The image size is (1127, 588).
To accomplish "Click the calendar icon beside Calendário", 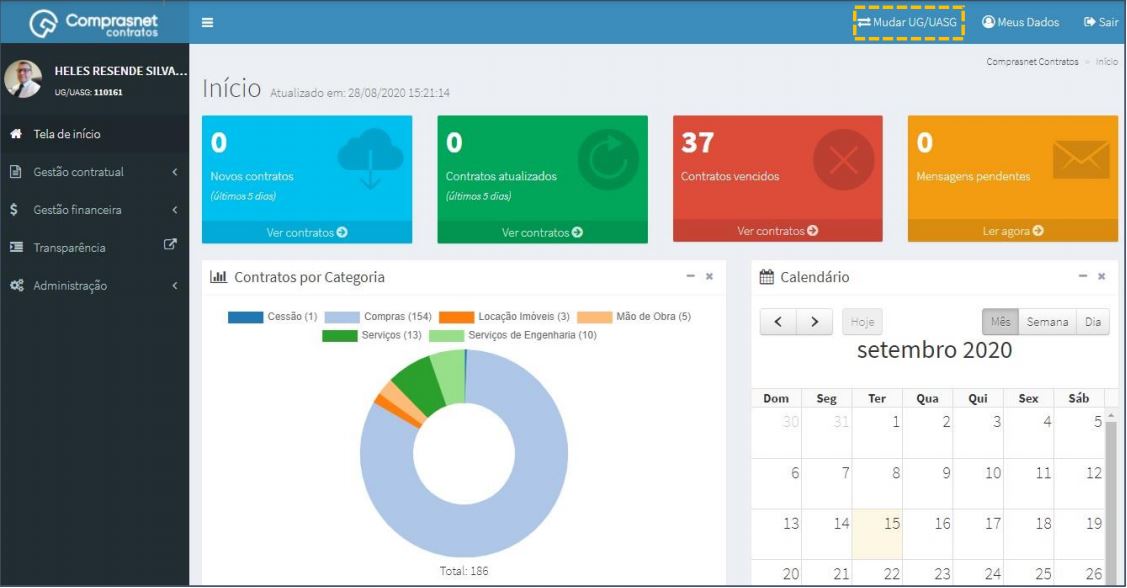I will 767,277.
